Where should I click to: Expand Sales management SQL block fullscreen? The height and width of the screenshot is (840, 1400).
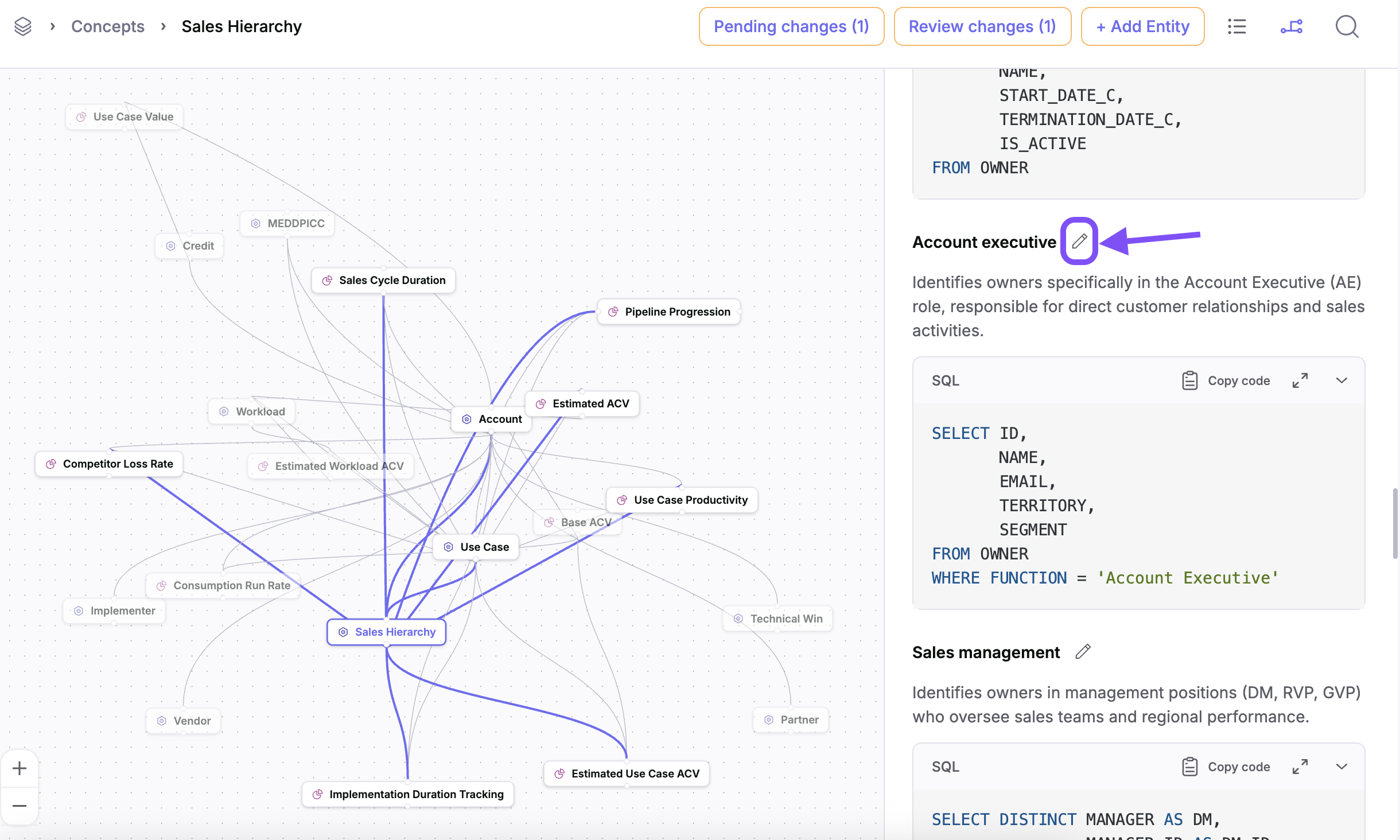tap(1300, 767)
